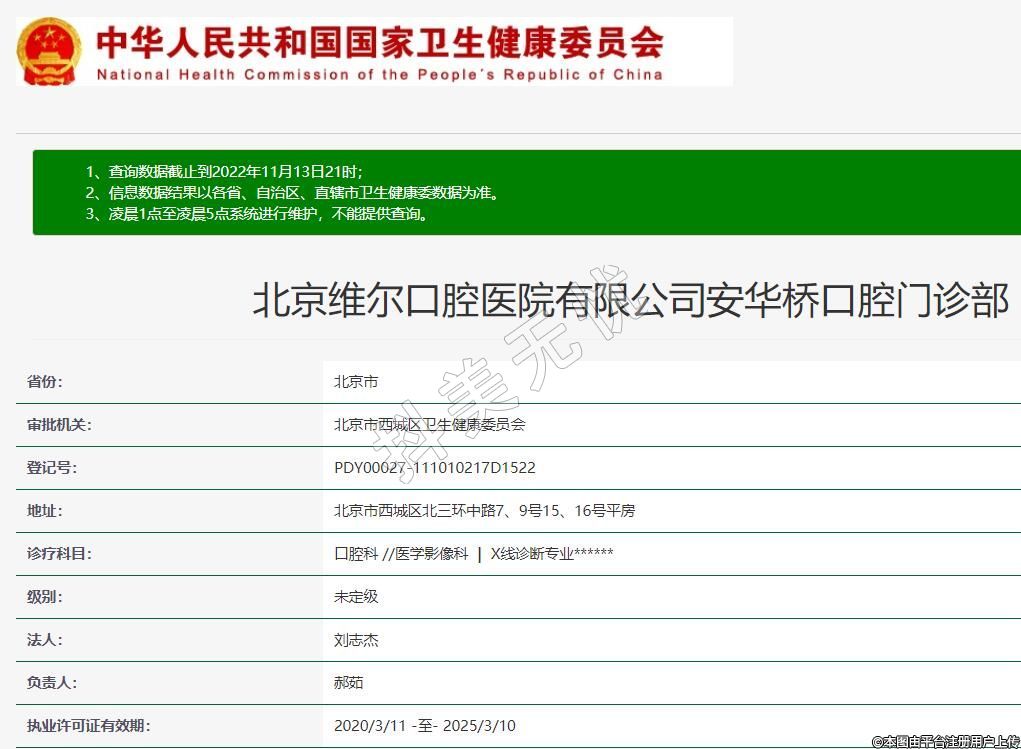Click the national emblem logo
Screen dimensions: 1021x749
[x=48, y=51]
